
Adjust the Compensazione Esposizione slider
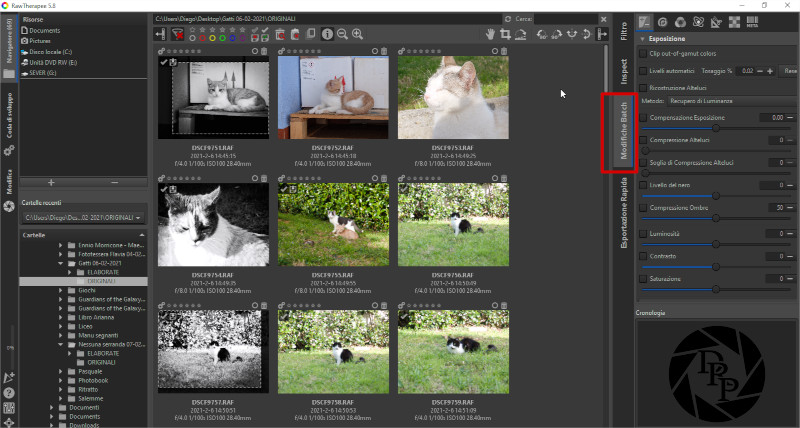pos(715,128)
